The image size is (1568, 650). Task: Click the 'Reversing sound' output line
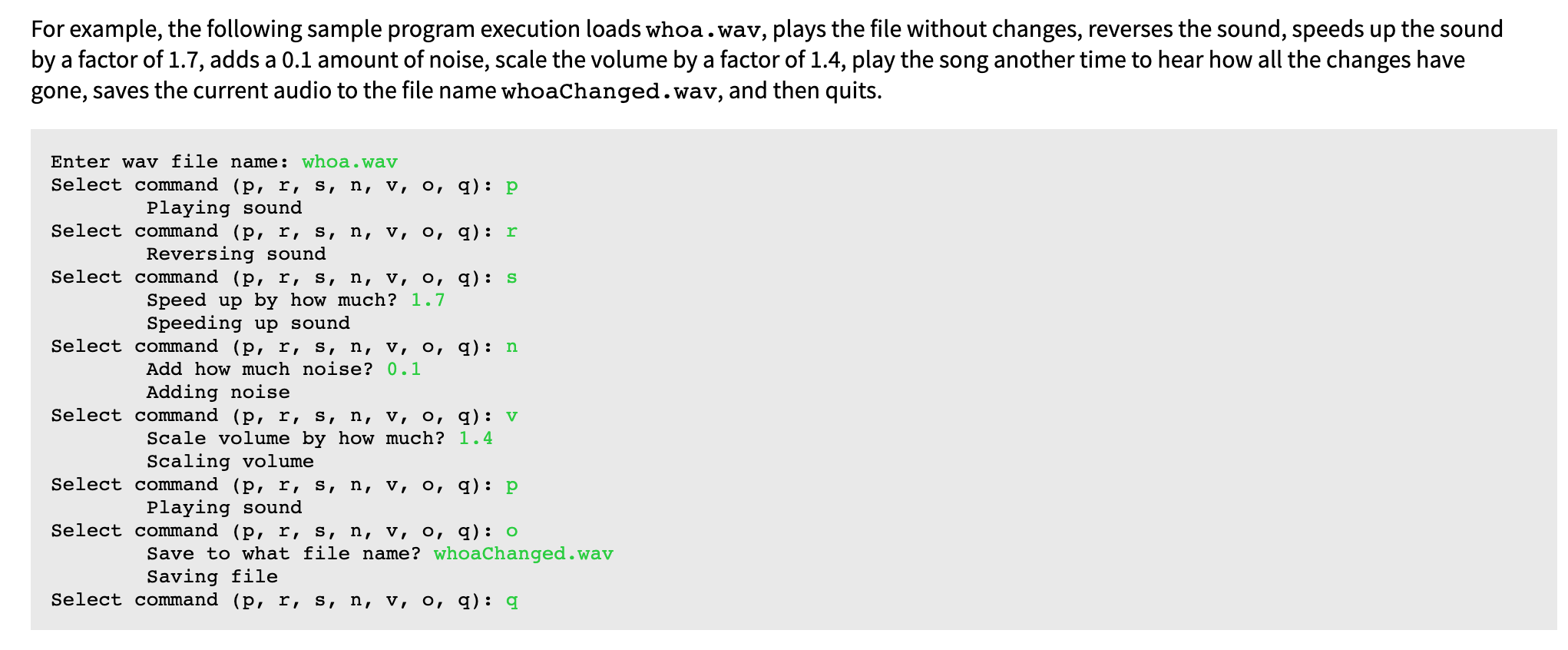click(237, 254)
